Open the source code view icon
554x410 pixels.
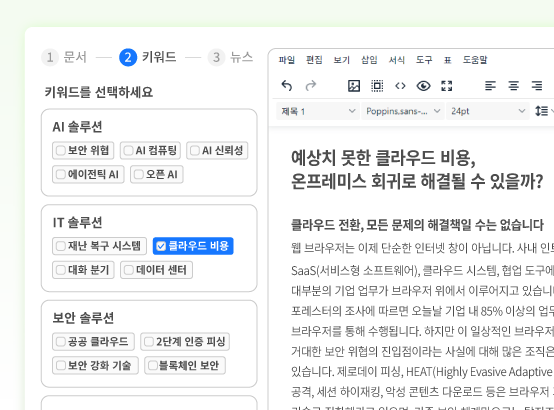coord(400,86)
